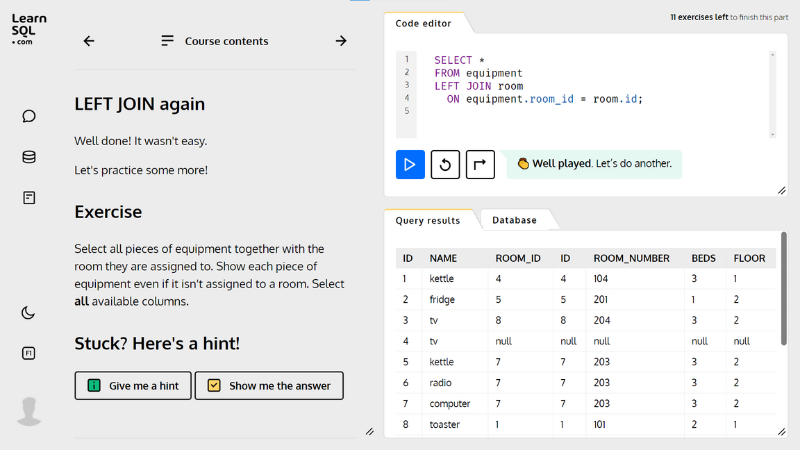Open Course contents list icon
This screenshot has width=800, height=450.
[167, 41]
